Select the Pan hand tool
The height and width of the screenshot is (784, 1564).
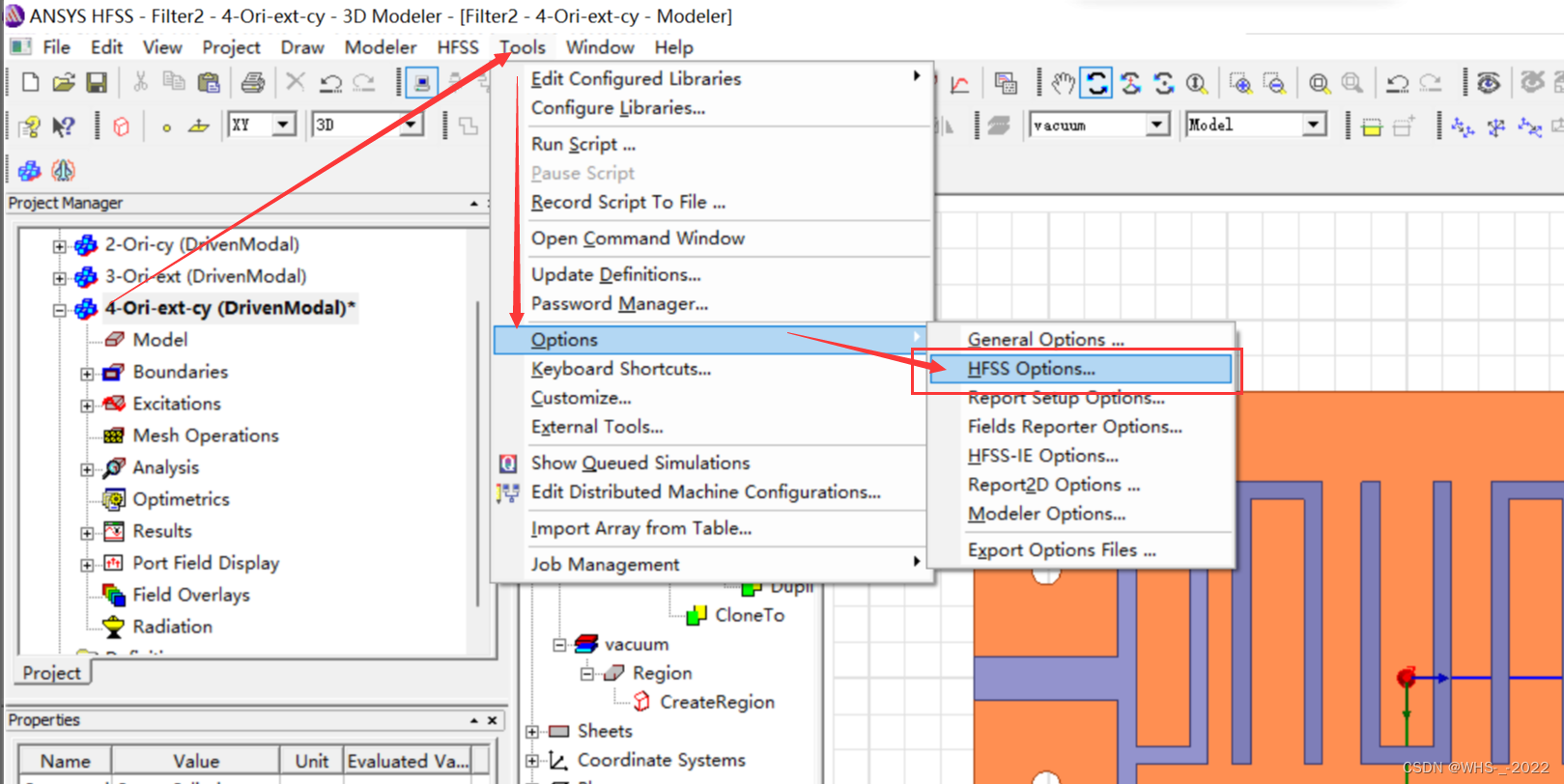pos(1064,83)
